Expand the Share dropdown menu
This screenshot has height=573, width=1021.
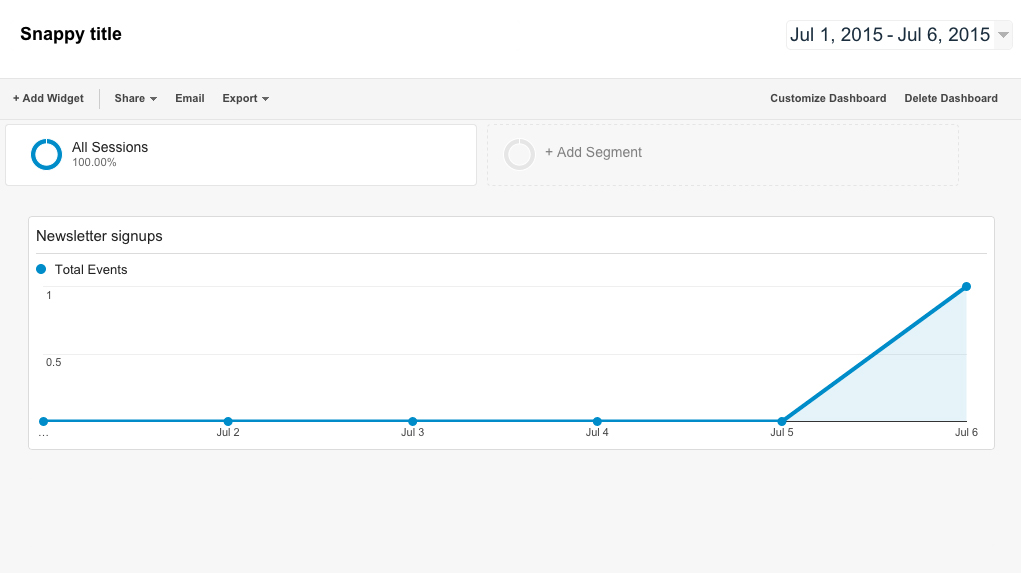pyautogui.click(x=136, y=98)
